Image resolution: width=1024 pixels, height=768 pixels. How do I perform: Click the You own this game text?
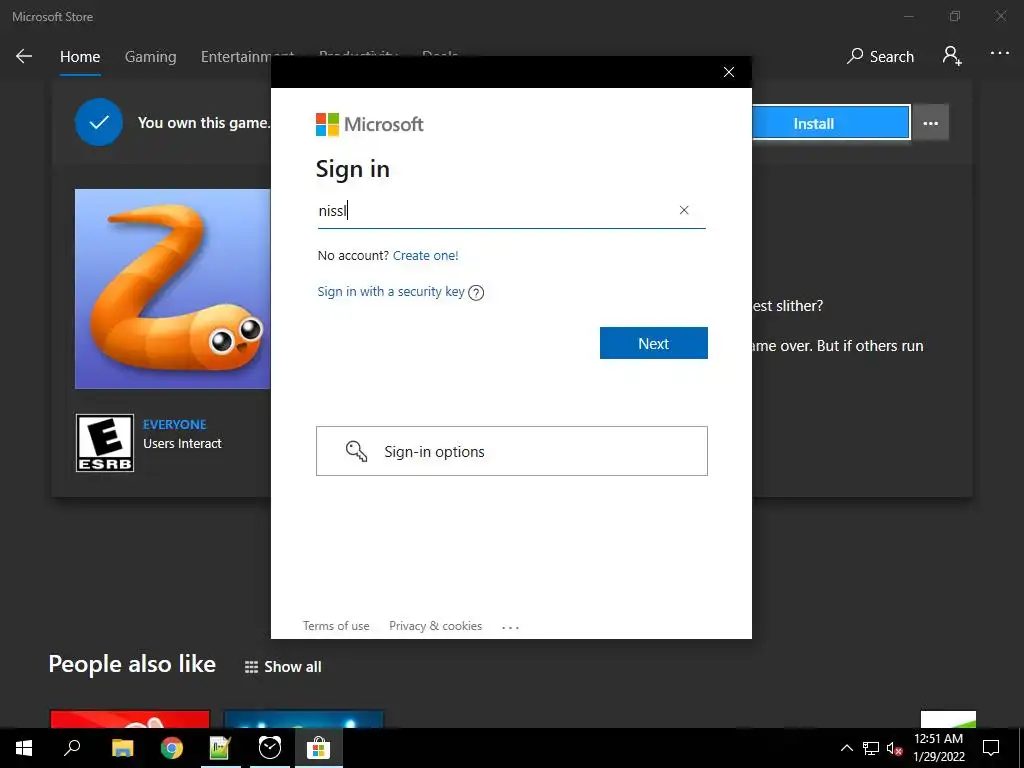[203, 123]
